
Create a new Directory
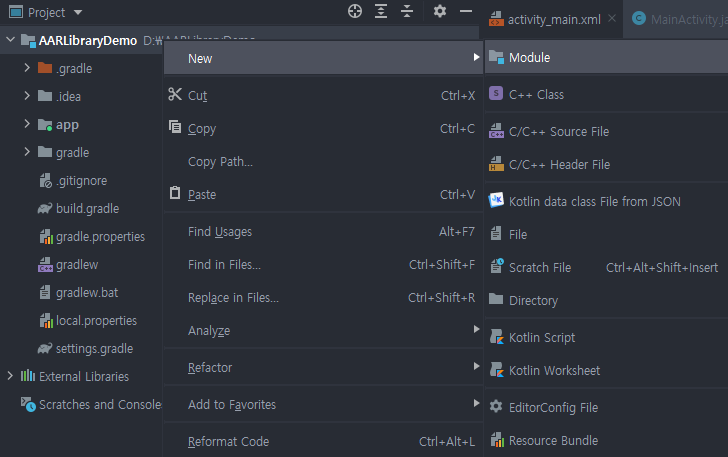tap(606, 300)
